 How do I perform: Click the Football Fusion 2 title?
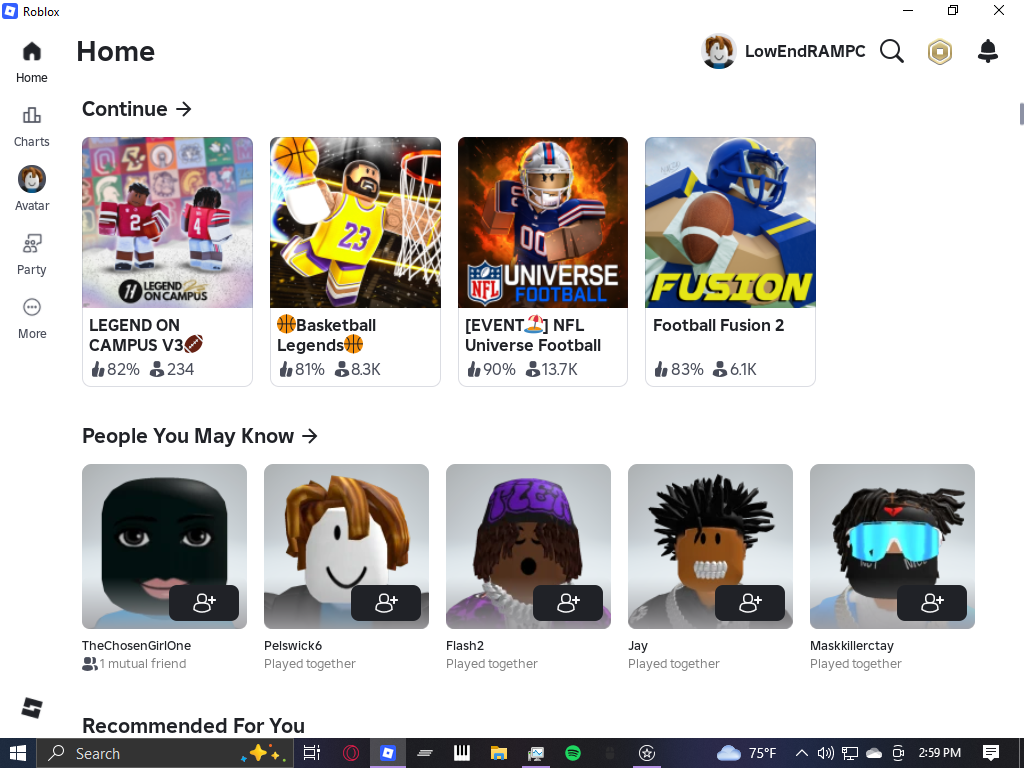pyautogui.click(x=718, y=325)
